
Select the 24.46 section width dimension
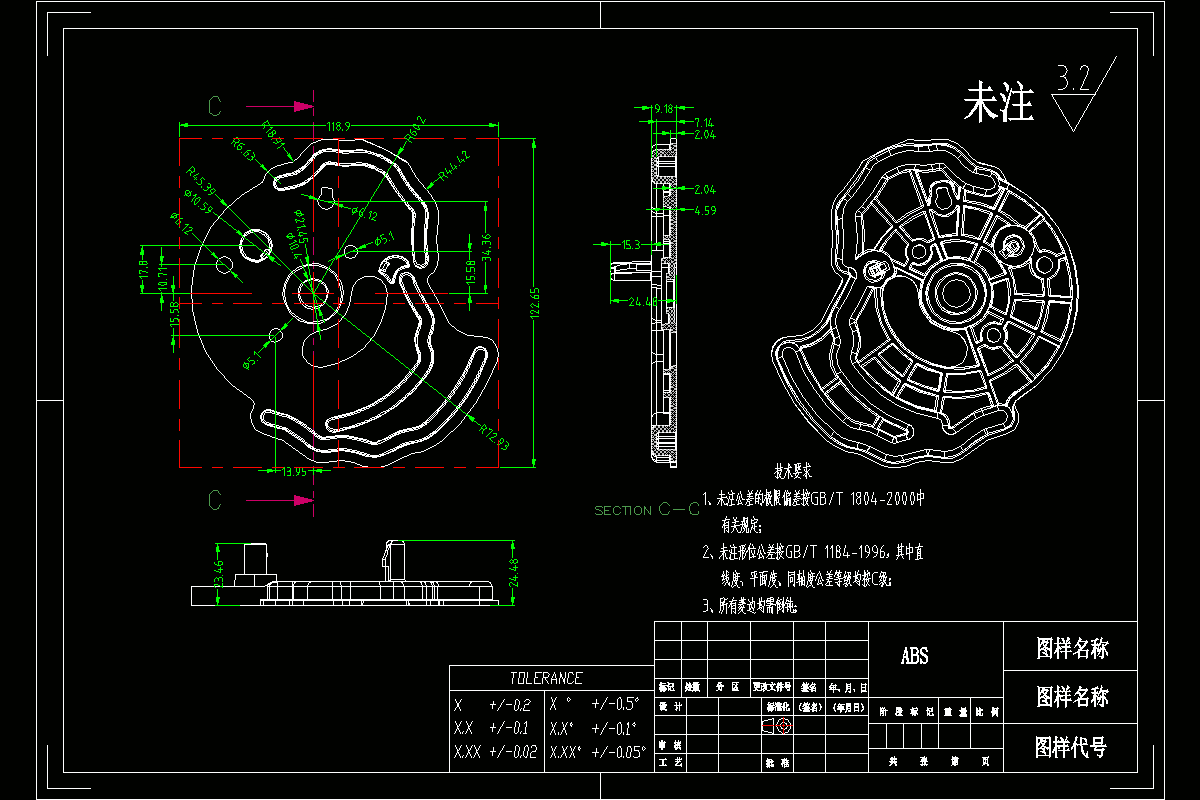641,301
